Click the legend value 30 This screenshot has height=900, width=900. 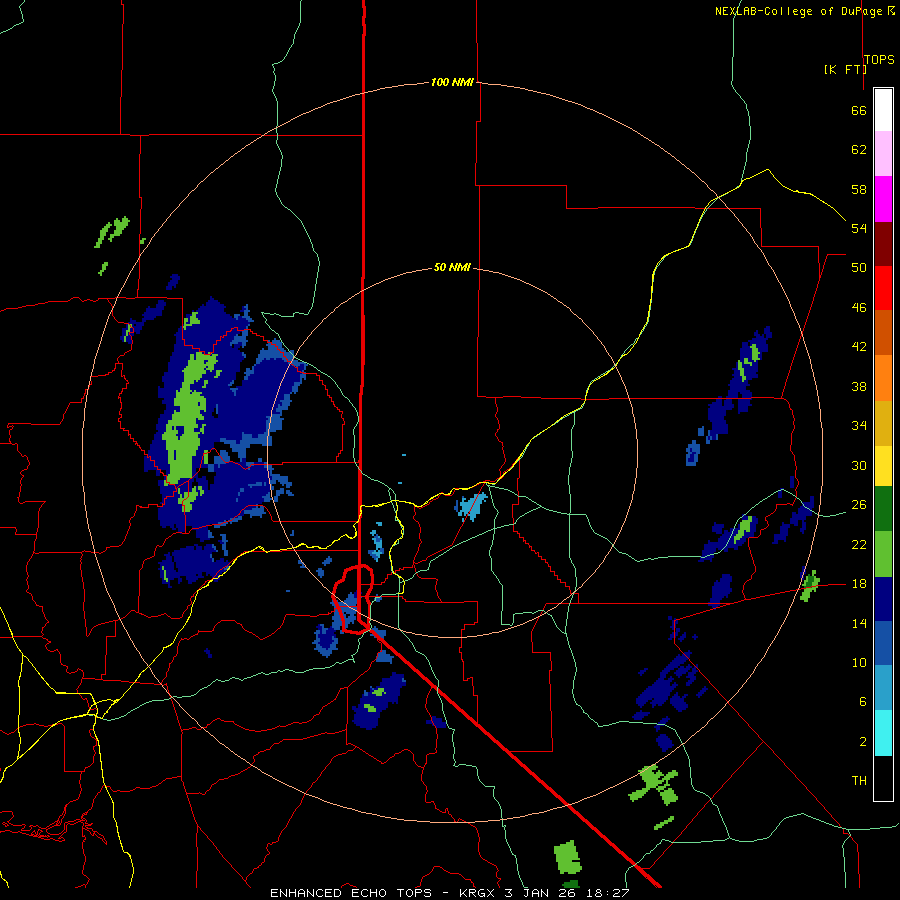pos(859,465)
